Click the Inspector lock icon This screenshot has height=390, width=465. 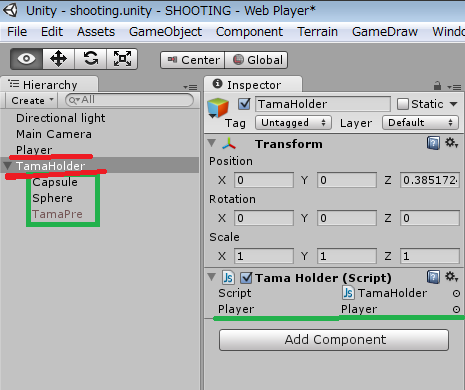pyautogui.click(x=437, y=86)
